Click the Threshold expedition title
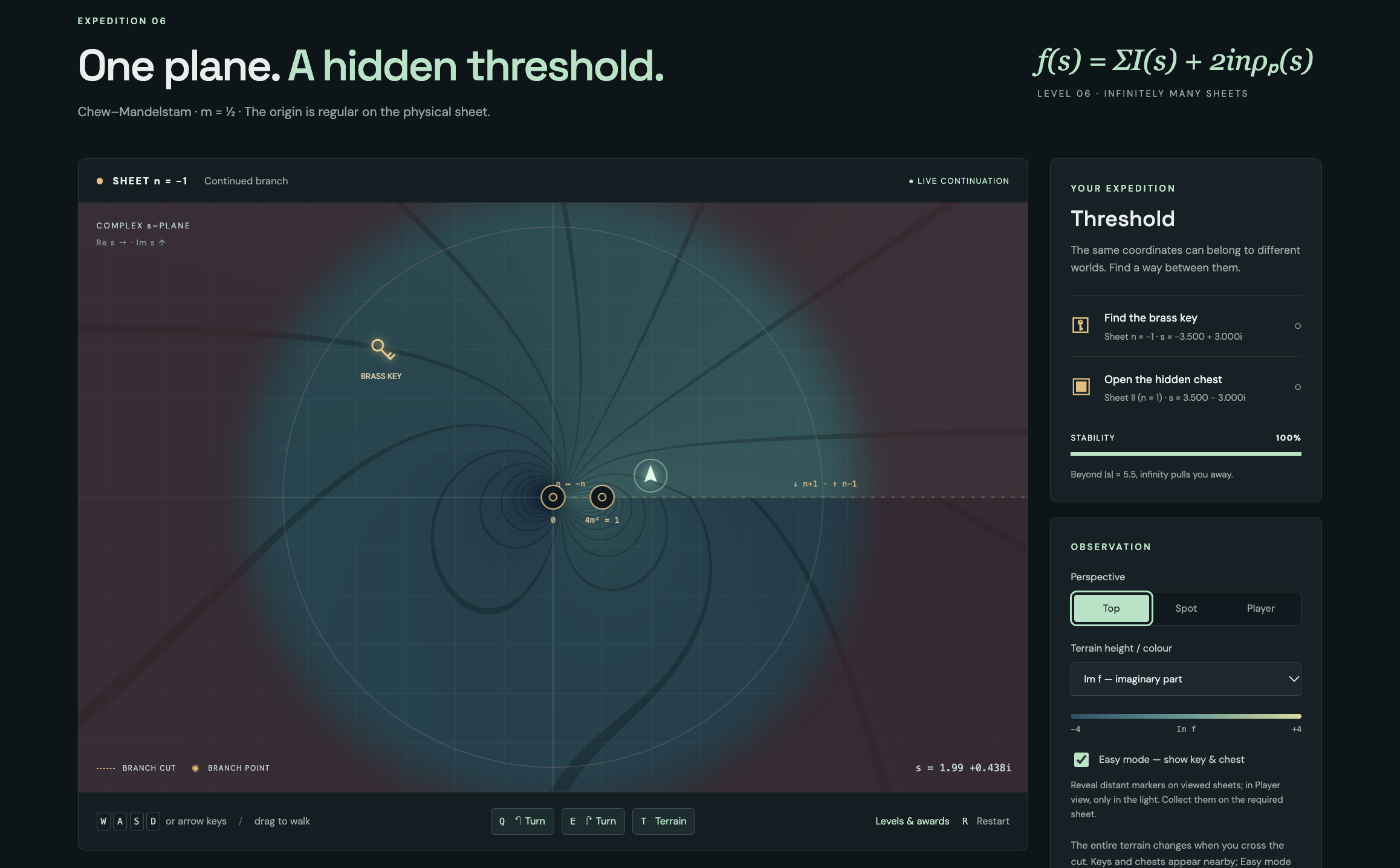1400x868 pixels. click(1123, 219)
